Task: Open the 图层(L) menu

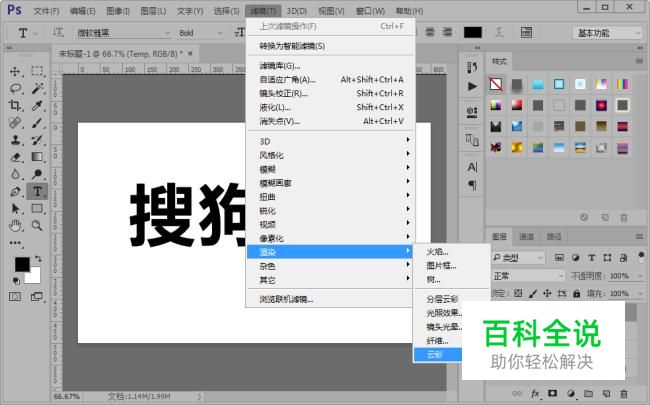Action: (x=153, y=11)
